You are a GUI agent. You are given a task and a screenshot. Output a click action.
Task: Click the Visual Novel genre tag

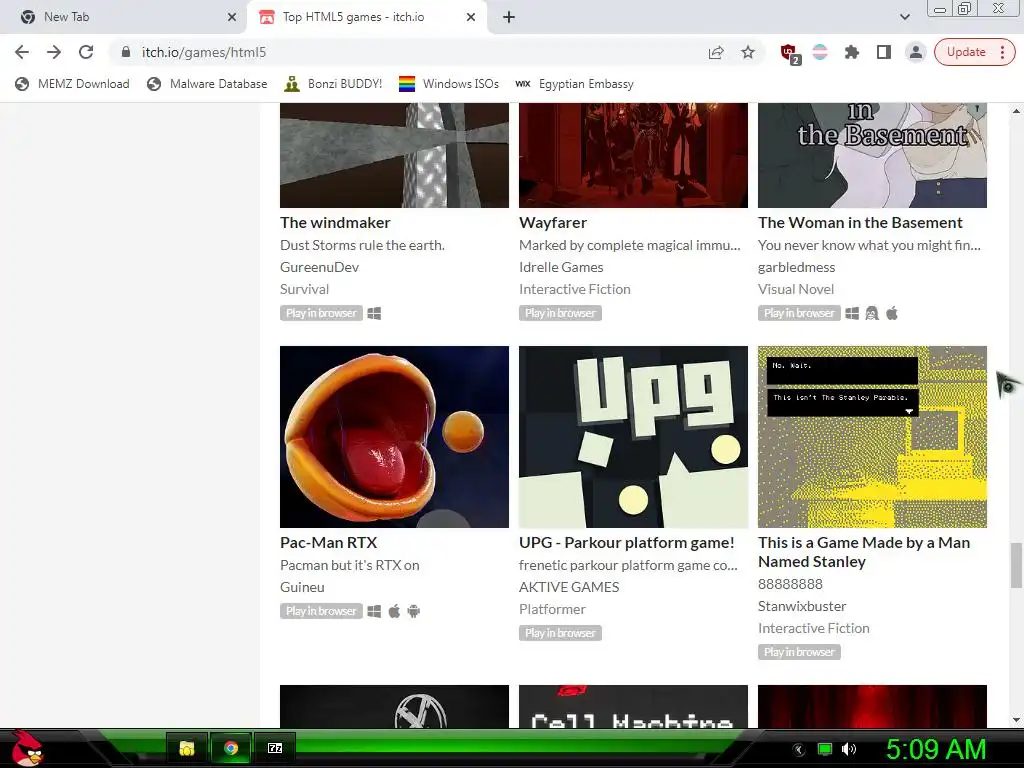tap(795, 289)
